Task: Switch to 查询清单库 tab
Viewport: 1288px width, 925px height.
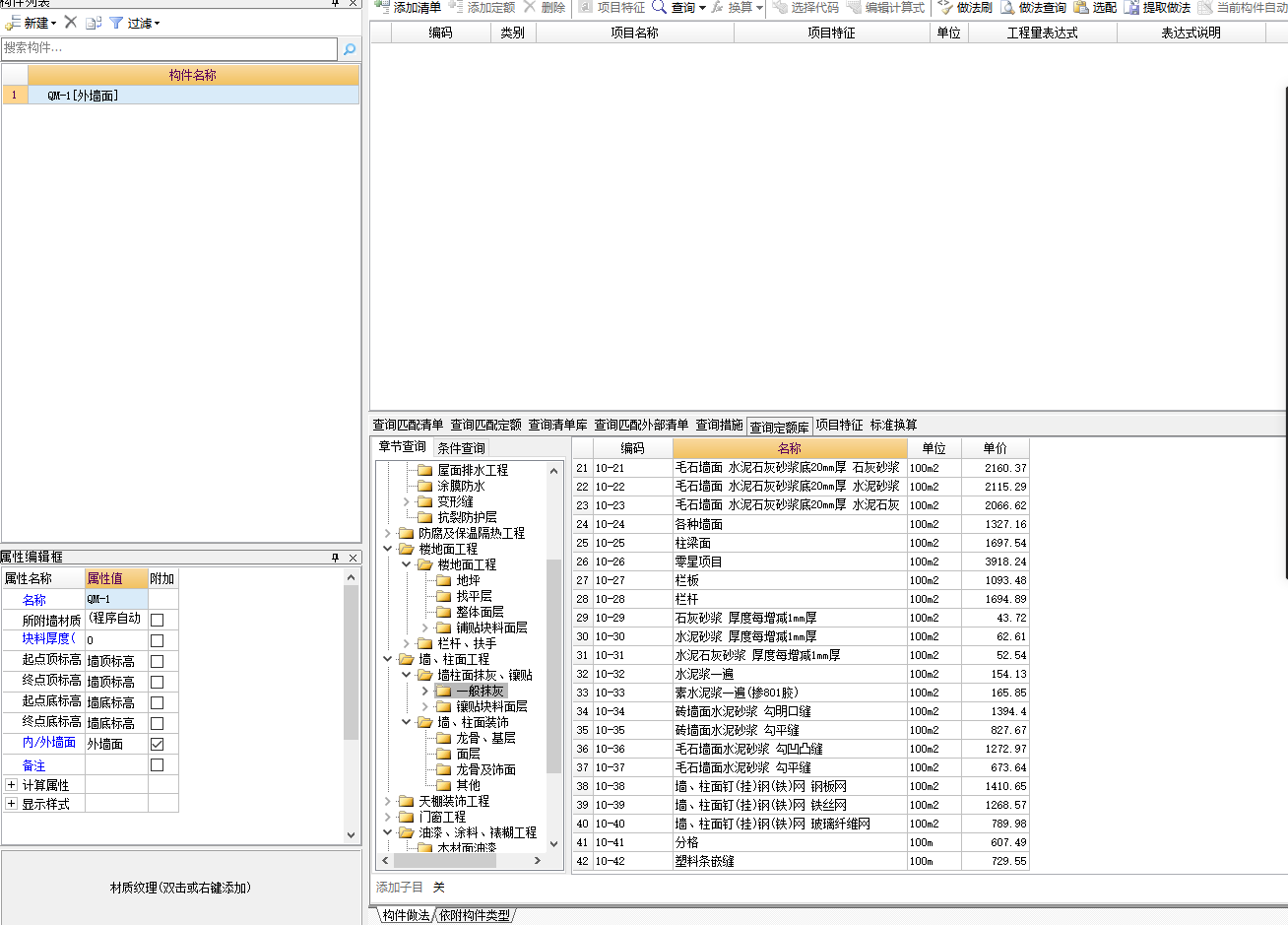Action: (x=557, y=426)
